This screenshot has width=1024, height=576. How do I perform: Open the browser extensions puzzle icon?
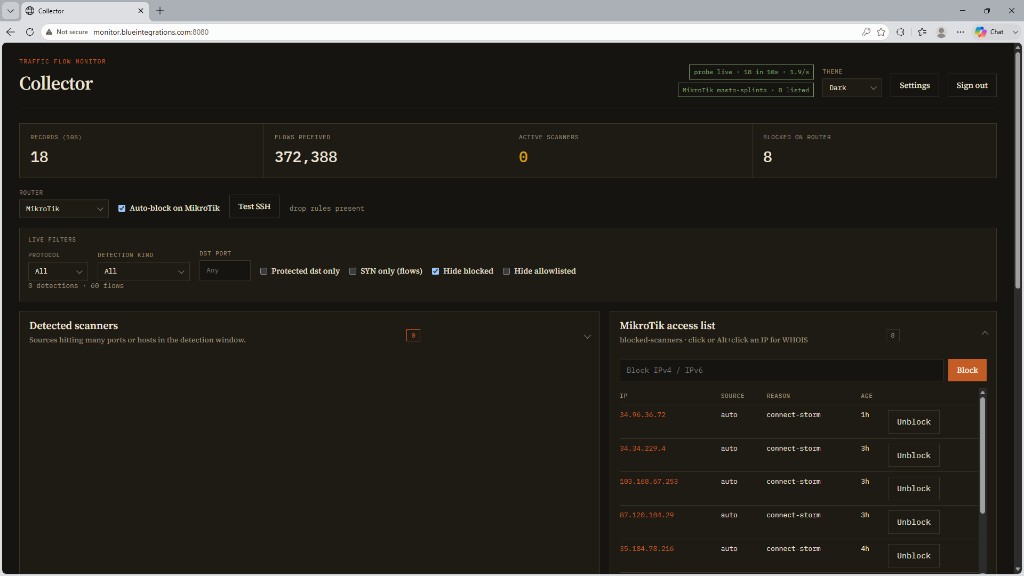[901, 31]
